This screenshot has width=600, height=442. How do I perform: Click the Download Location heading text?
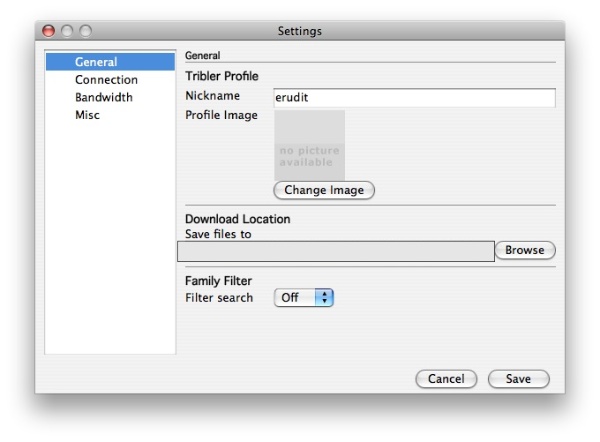pos(238,219)
